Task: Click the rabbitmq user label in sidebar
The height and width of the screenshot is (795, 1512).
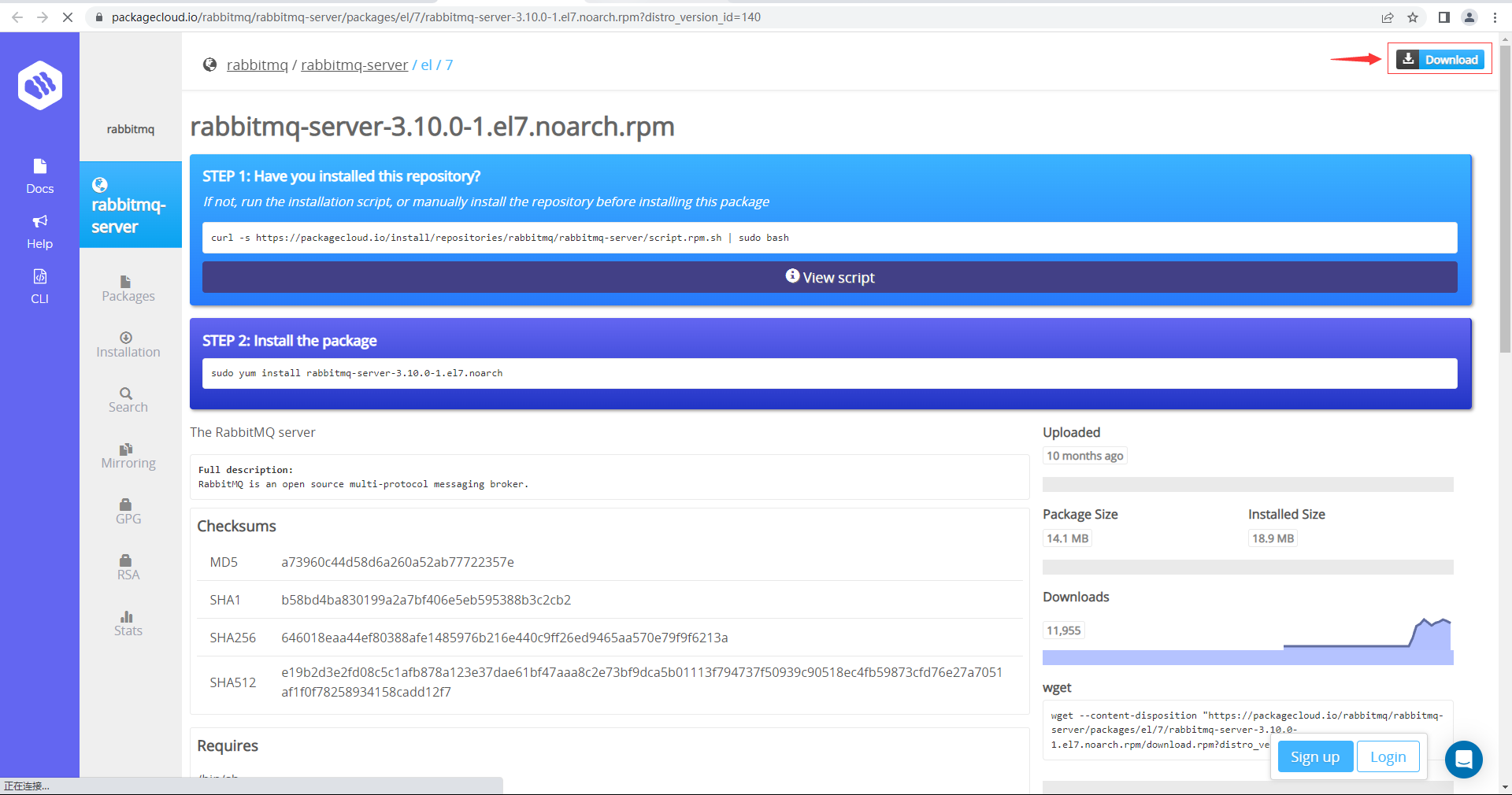Action: pos(131,129)
